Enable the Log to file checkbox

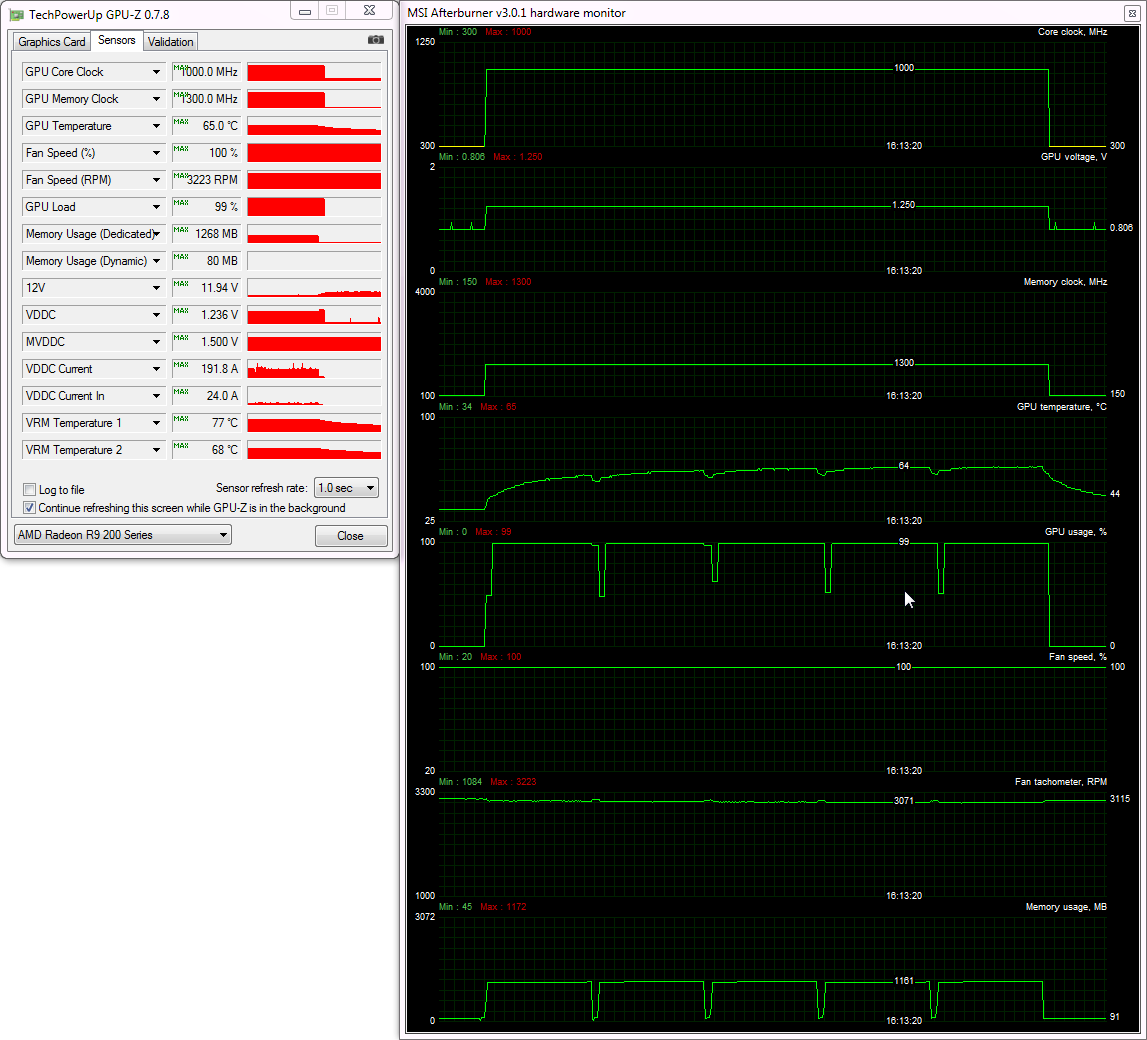coord(29,489)
